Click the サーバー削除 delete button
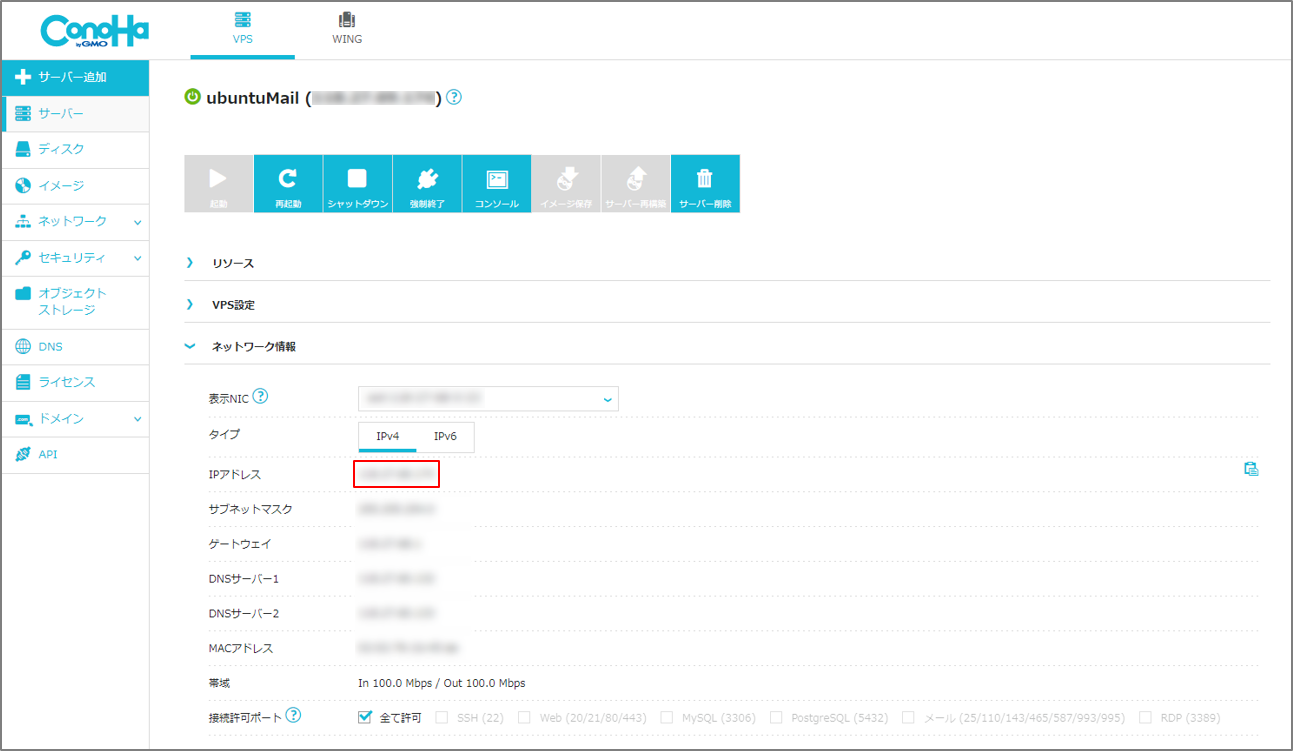 [x=705, y=183]
